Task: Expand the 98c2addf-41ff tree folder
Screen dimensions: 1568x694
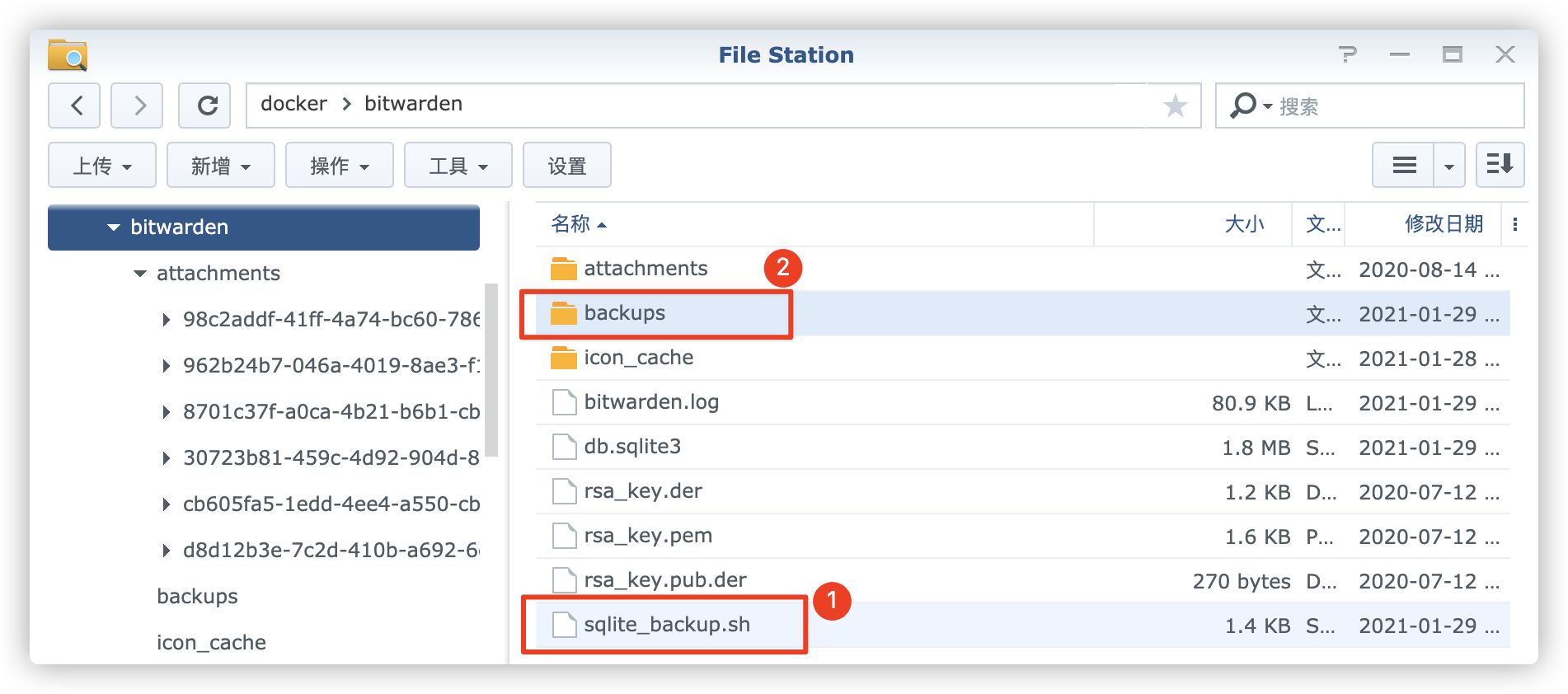Action: 167,320
